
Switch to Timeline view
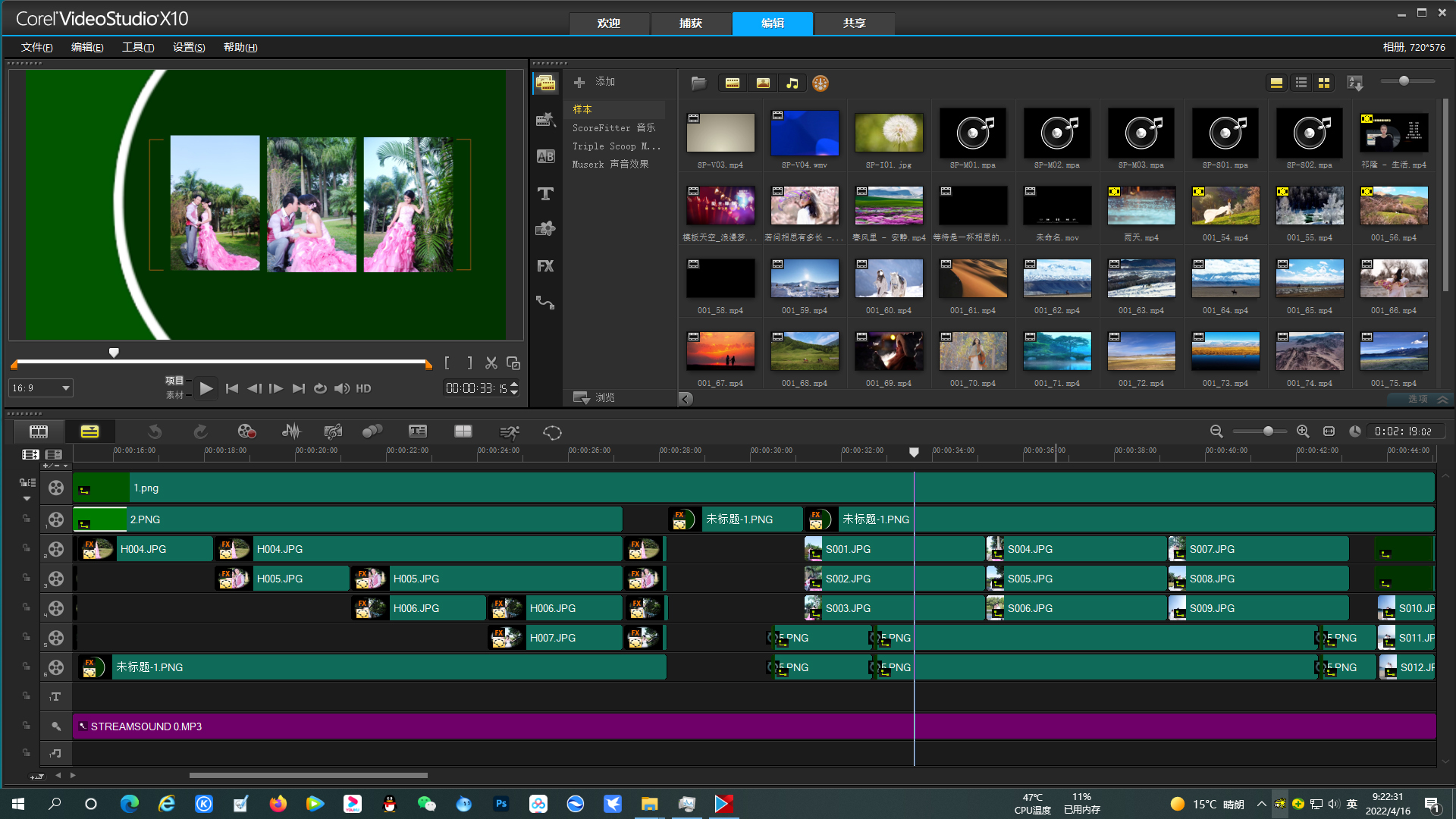point(89,431)
